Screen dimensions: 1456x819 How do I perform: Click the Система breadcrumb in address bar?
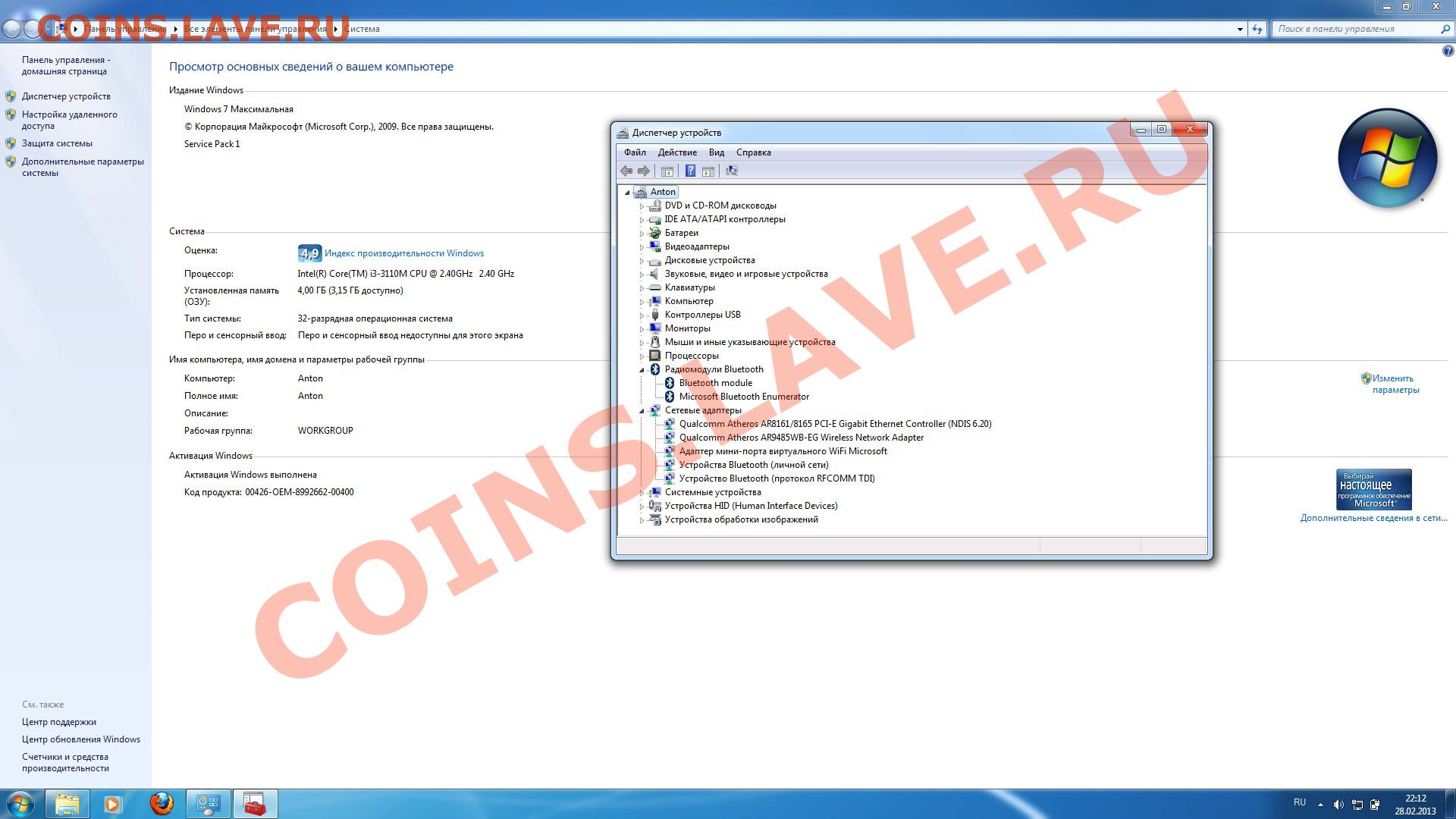(362, 29)
